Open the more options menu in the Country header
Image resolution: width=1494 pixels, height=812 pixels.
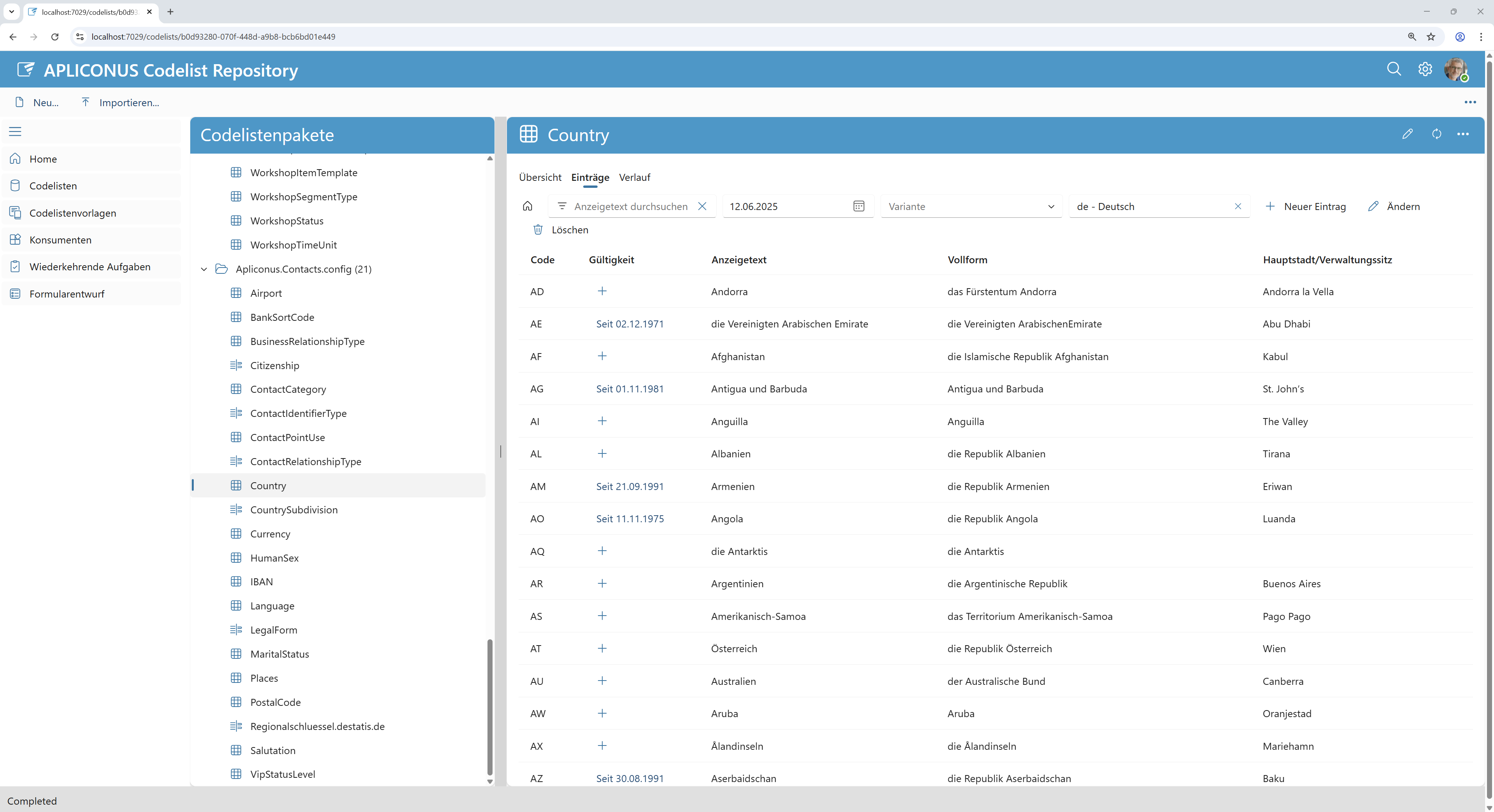[1463, 134]
